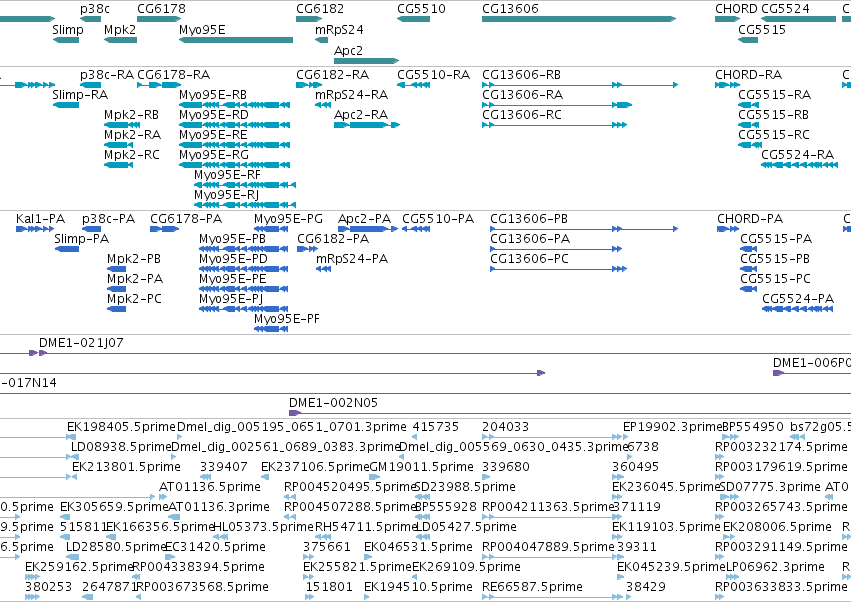
Task: Select EST label GM19011.5prime
Action: (421, 467)
